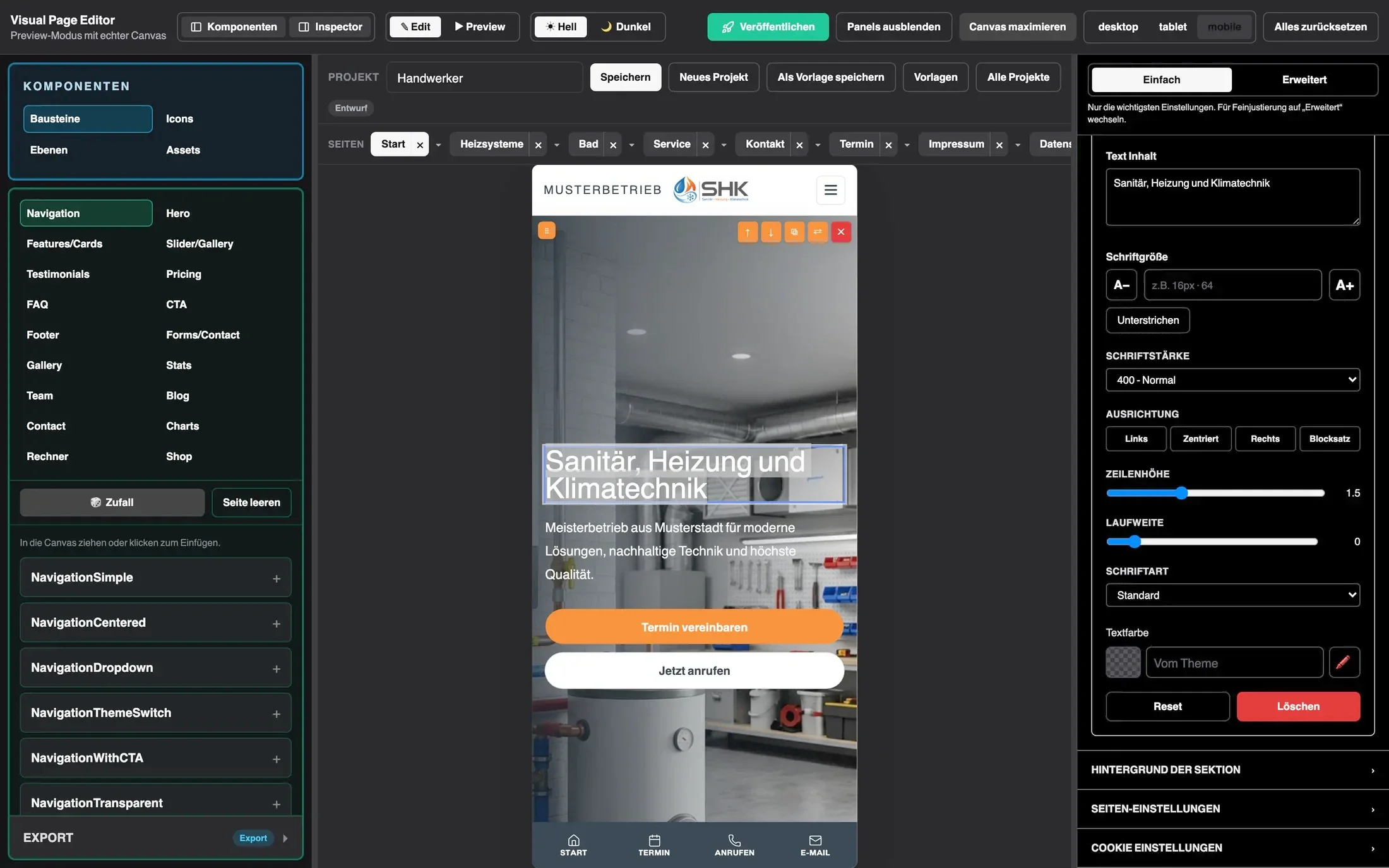The width and height of the screenshot is (1389, 868).
Task: Click Alles zurücksetzen button
Action: [1320, 27]
